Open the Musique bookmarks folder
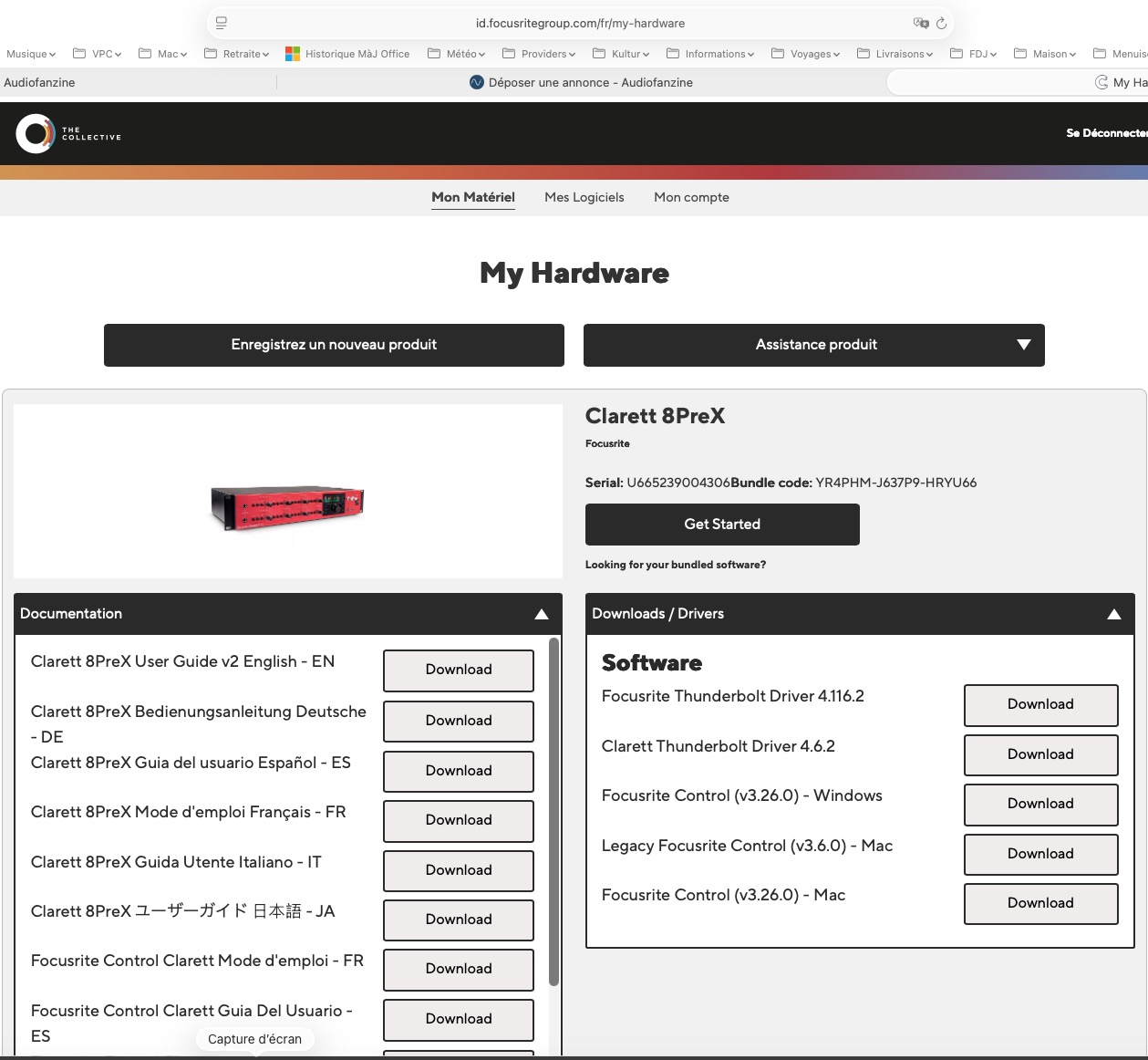The height and width of the screenshot is (1060, 1148). [x=31, y=54]
